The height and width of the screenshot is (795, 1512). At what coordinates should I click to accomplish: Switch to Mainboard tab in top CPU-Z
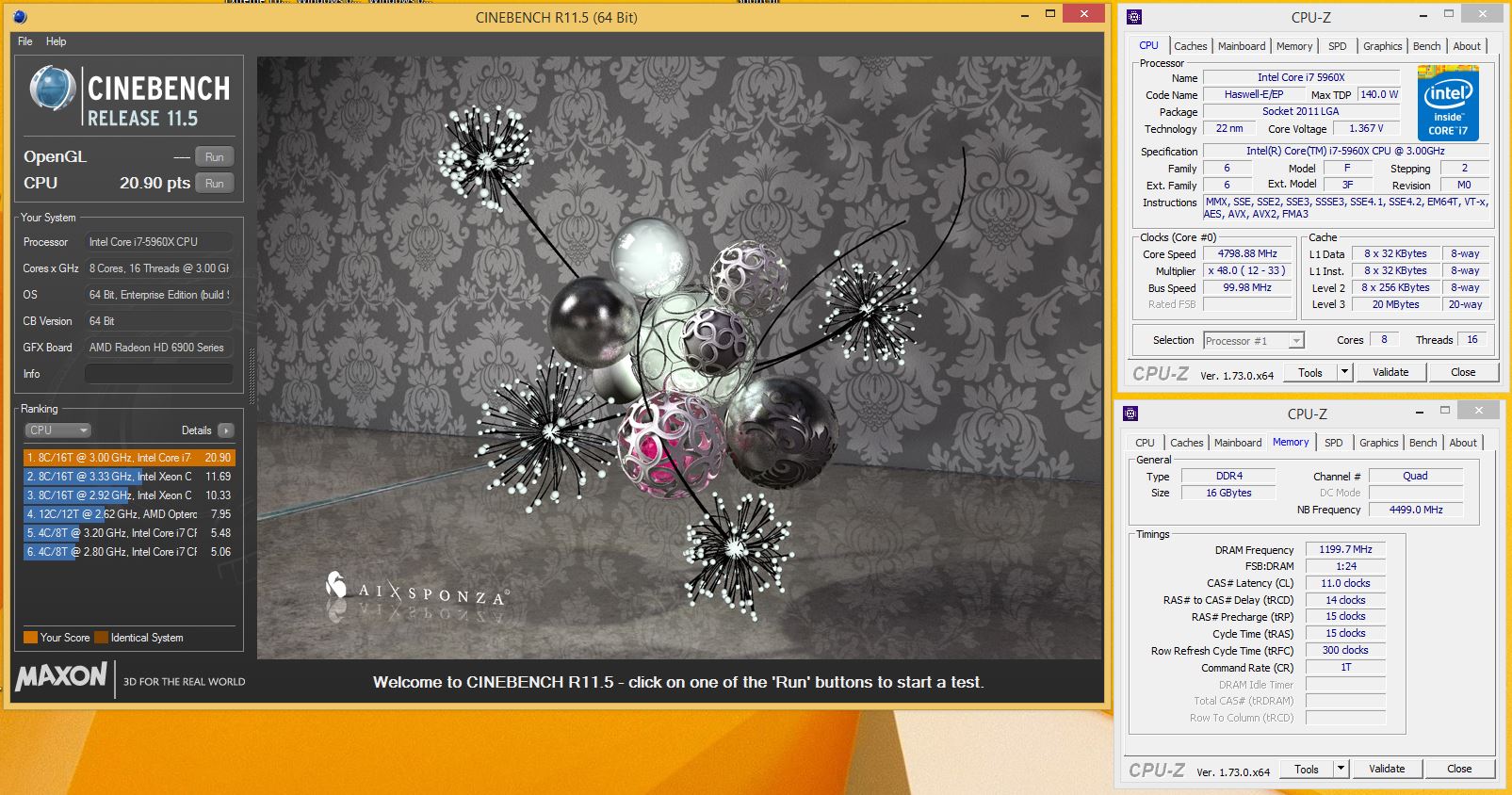click(1242, 46)
